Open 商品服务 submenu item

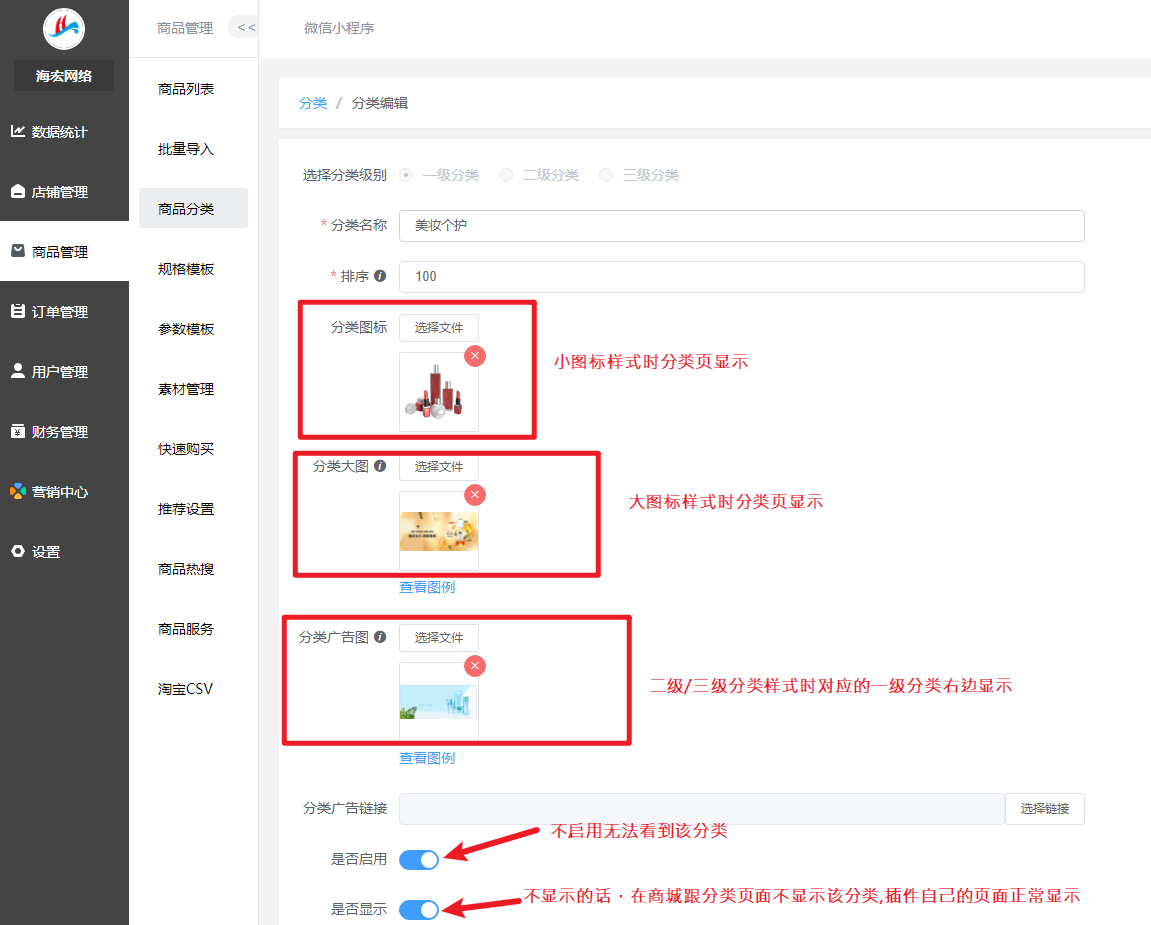186,629
